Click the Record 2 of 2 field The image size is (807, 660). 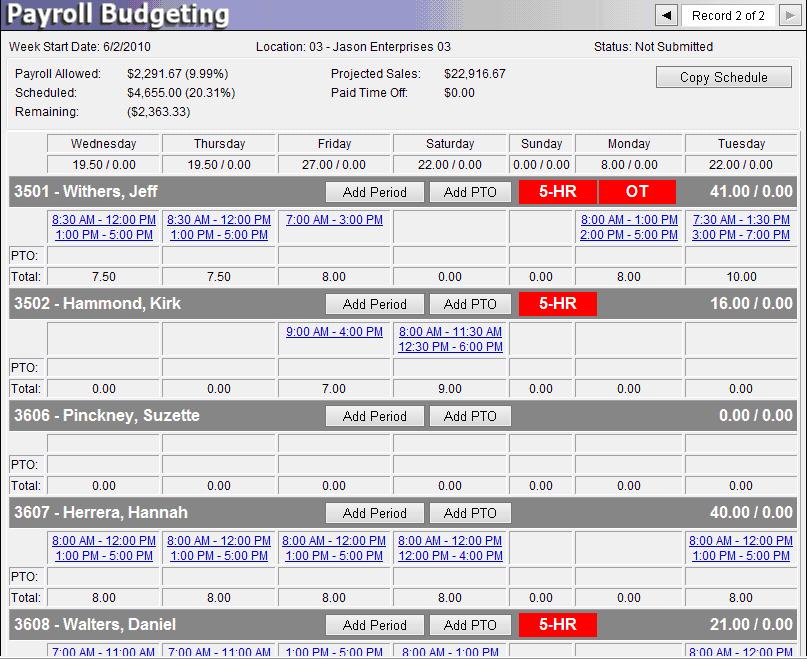(728, 15)
